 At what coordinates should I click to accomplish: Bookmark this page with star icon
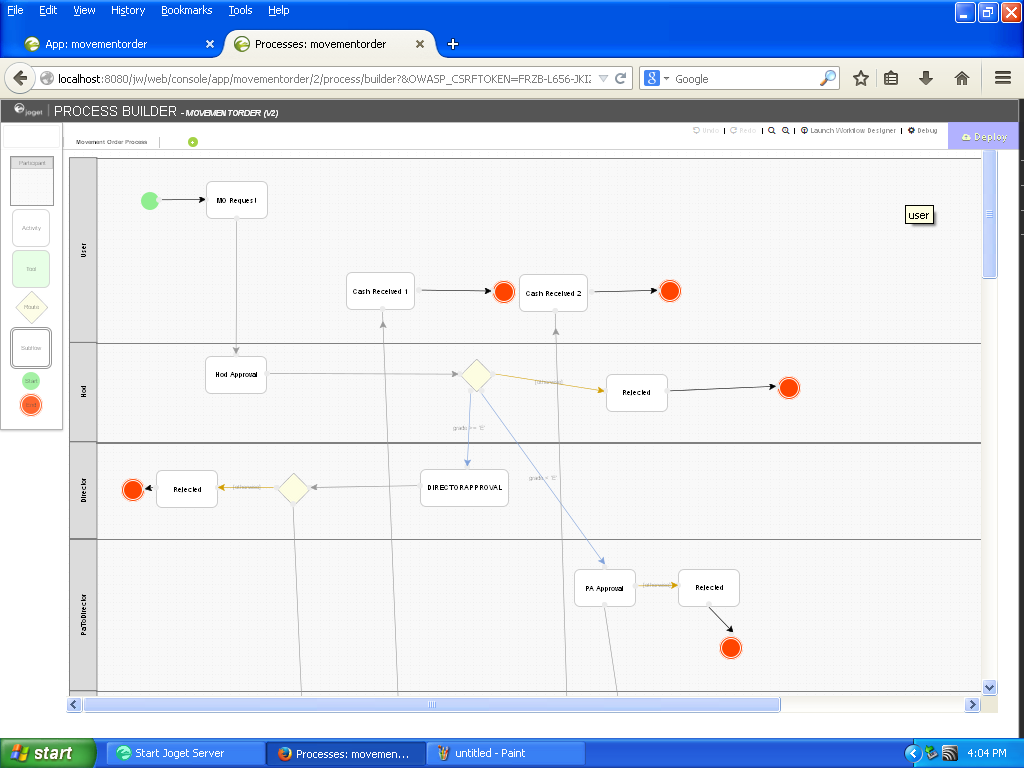point(861,78)
